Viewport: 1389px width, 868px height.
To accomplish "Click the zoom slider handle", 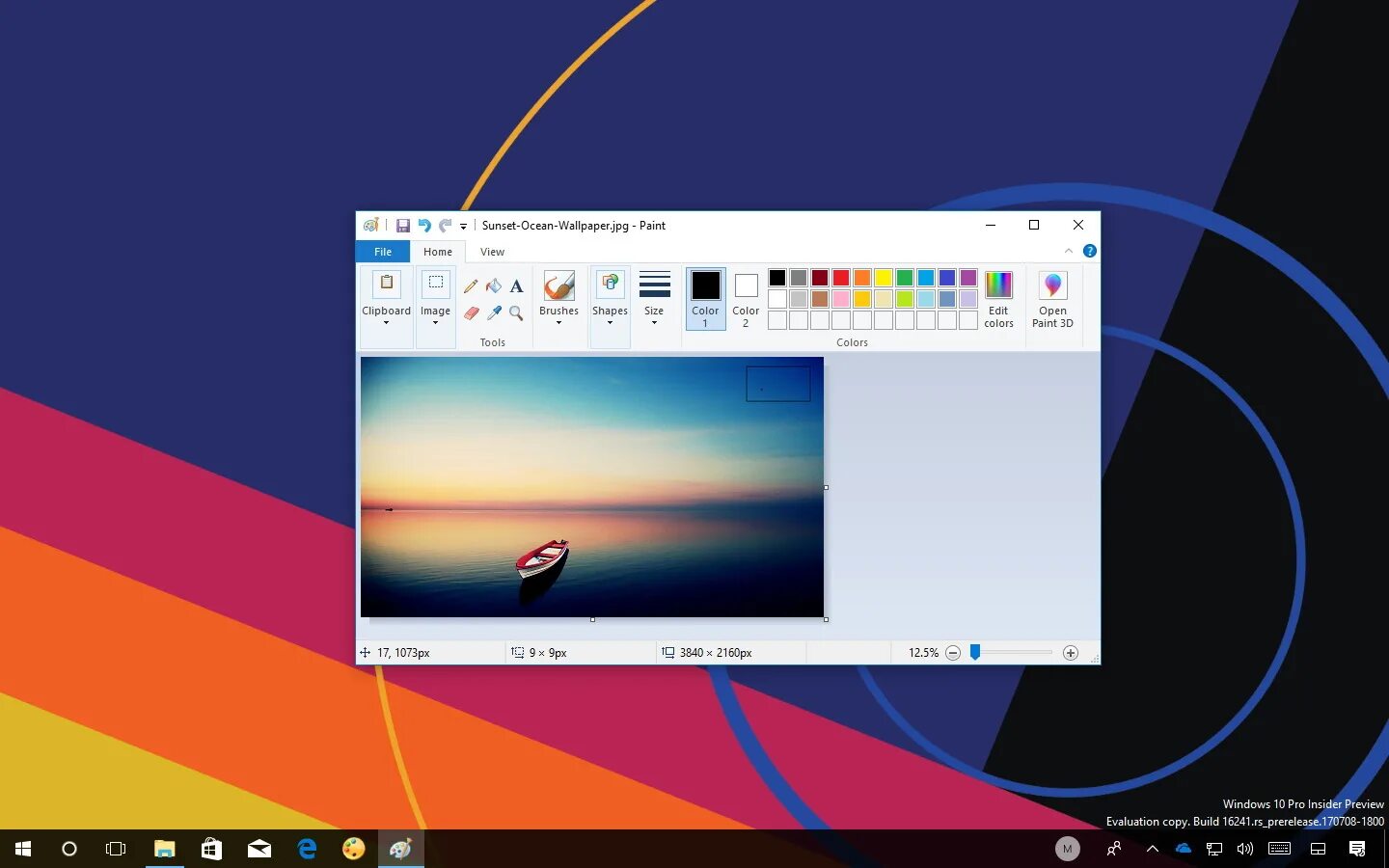I will [x=975, y=653].
